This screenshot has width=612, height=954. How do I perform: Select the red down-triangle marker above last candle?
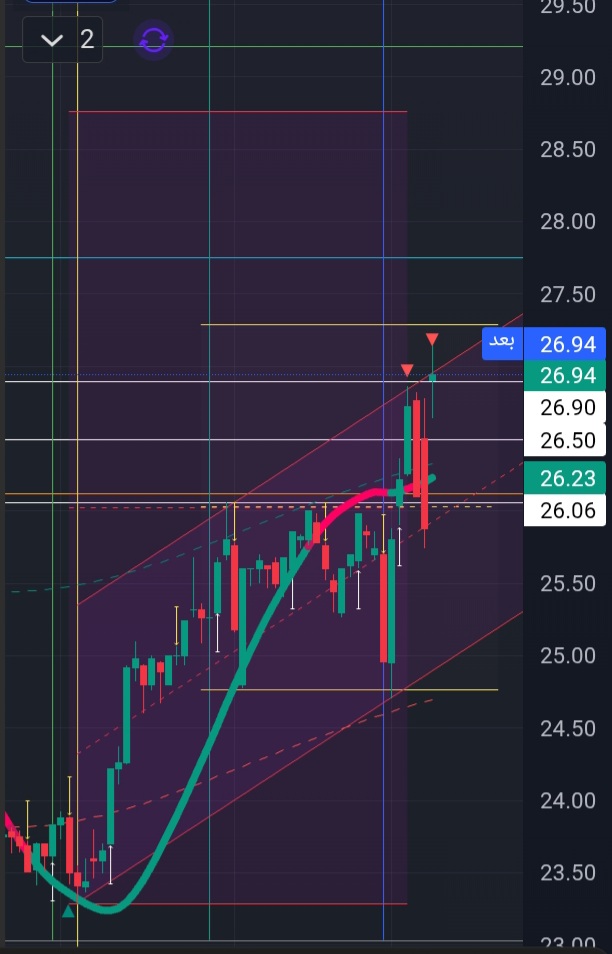tap(432, 338)
